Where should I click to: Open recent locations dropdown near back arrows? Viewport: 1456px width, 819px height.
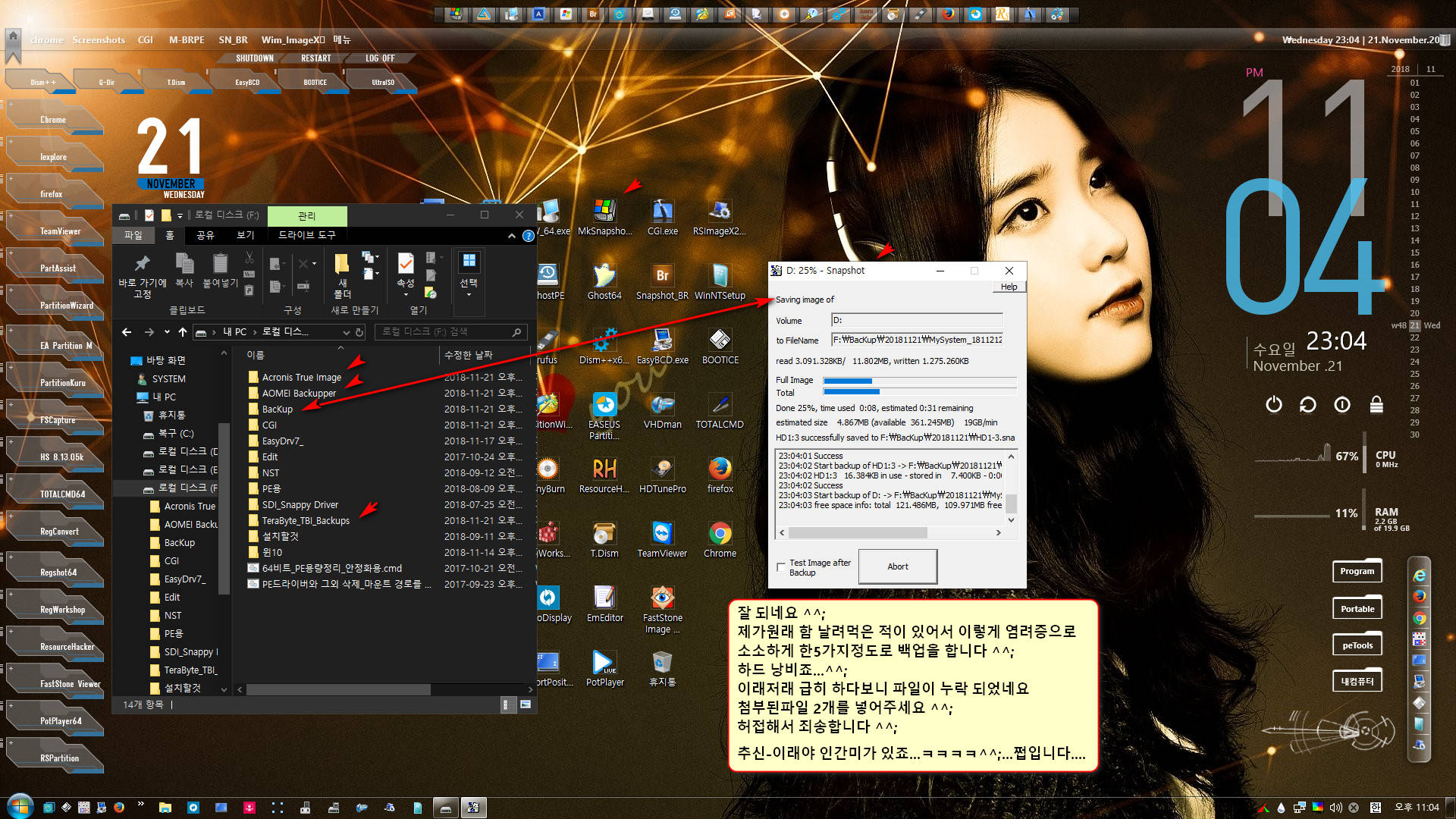[x=167, y=332]
